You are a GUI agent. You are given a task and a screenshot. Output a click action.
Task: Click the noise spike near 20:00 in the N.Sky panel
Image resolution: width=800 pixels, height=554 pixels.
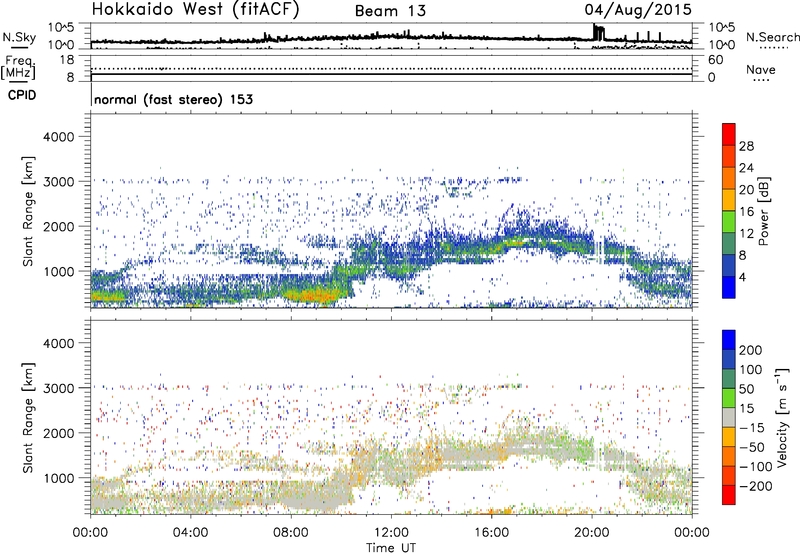click(598, 32)
